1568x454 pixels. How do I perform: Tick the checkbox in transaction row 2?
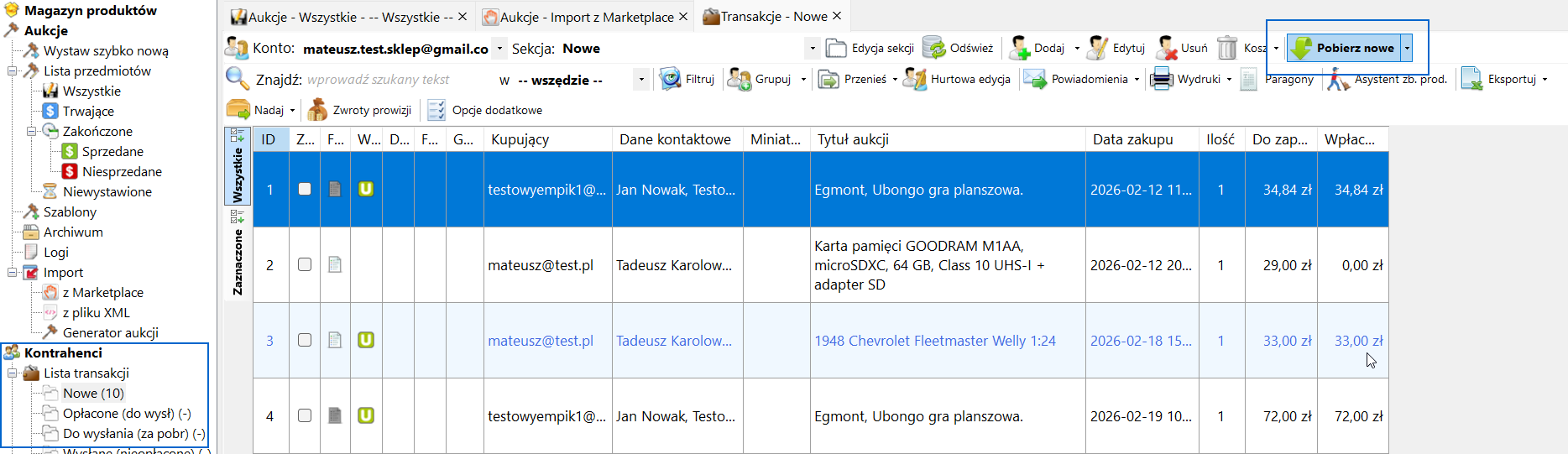pos(305,264)
